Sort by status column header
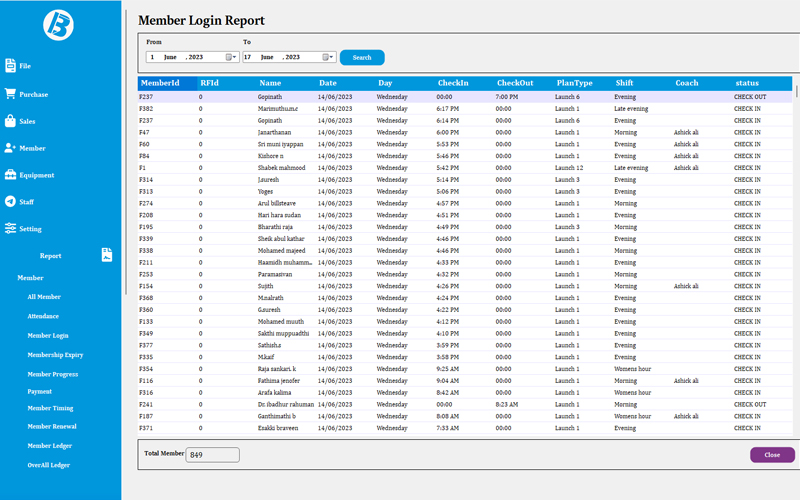This screenshot has width=800, height=500. pos(762,83)
